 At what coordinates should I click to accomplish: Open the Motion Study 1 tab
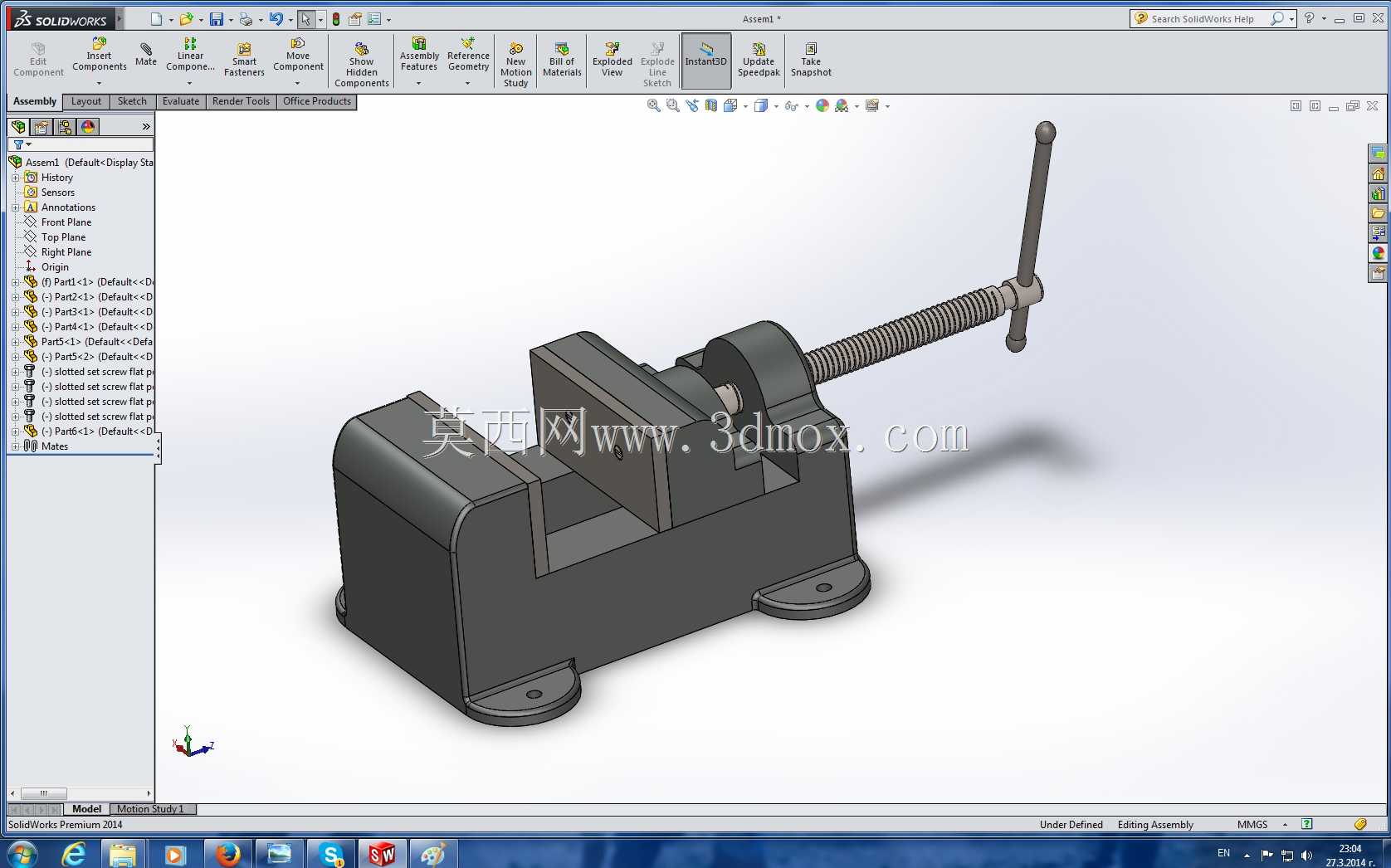point(150,809)
